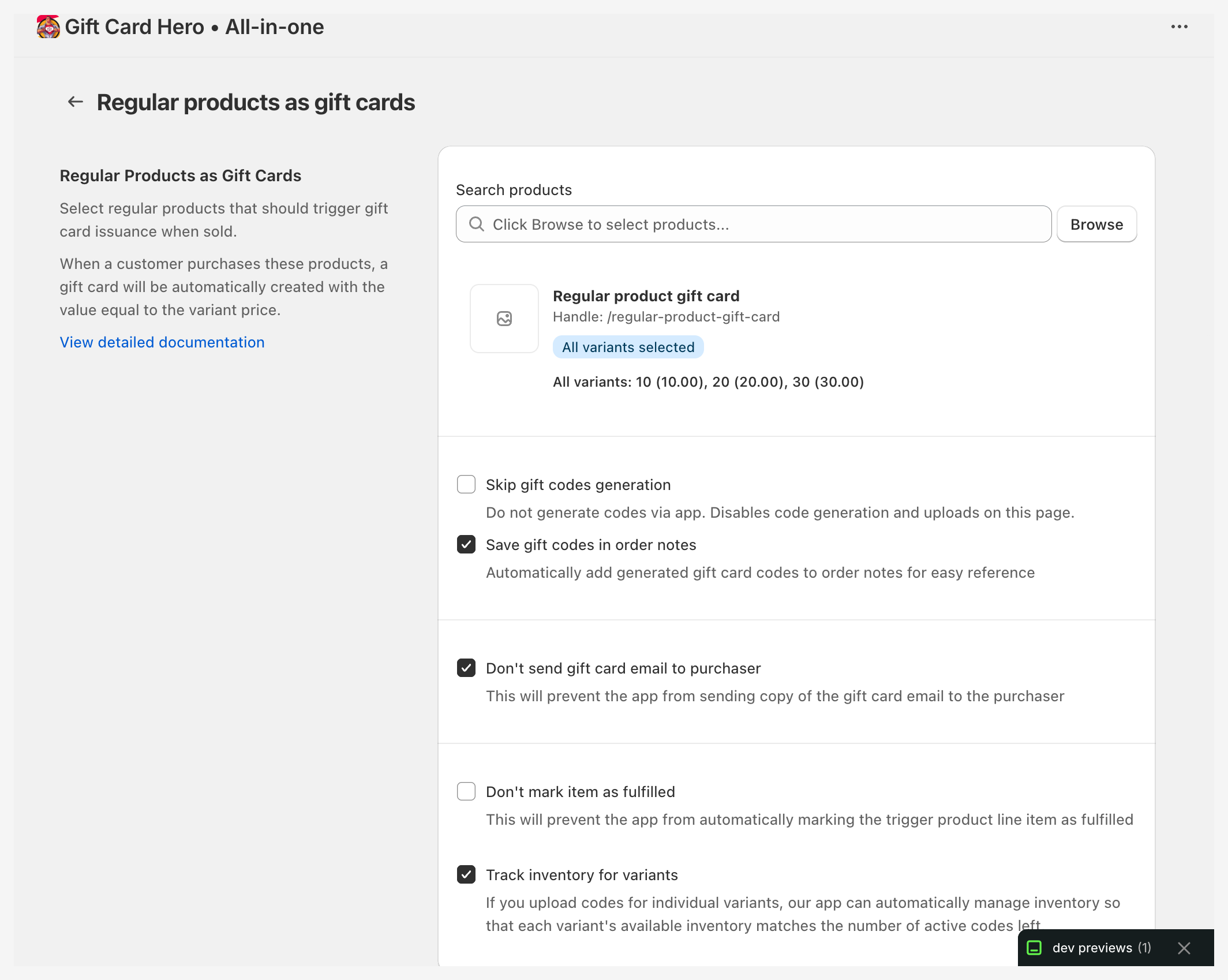Click the Skip gift codes generation label
The height and width of the screenshot is (980, 1228).
click(578, 485)
